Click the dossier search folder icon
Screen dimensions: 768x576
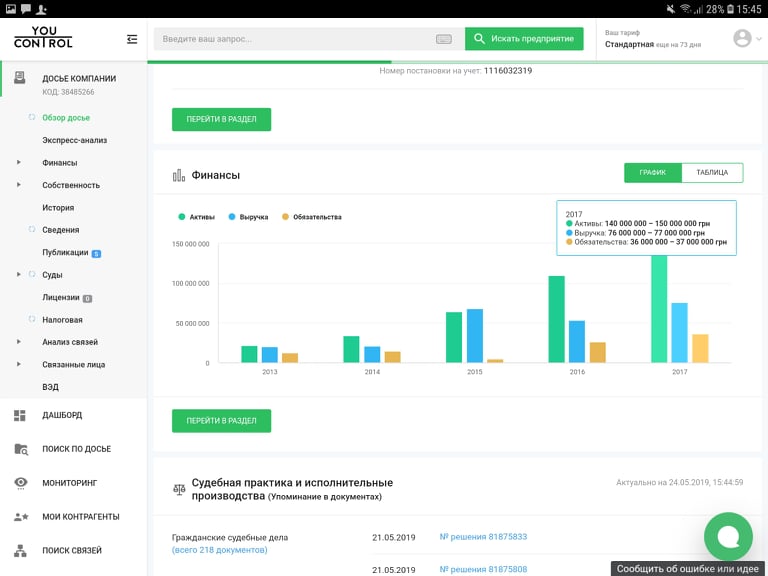(x=21, y=449)
